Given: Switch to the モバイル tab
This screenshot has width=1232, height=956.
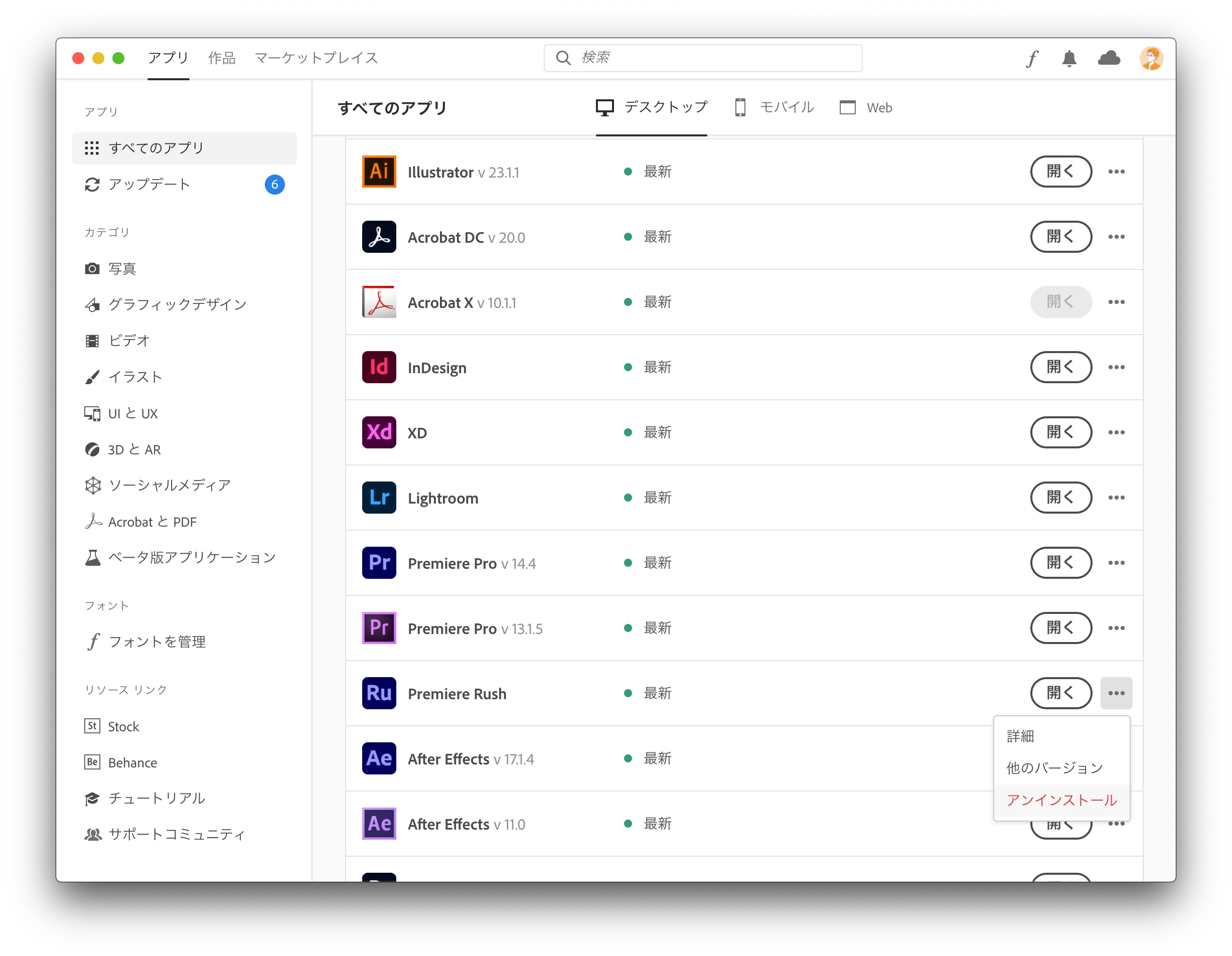Looking at the screenshot, I should click(775, 107).
